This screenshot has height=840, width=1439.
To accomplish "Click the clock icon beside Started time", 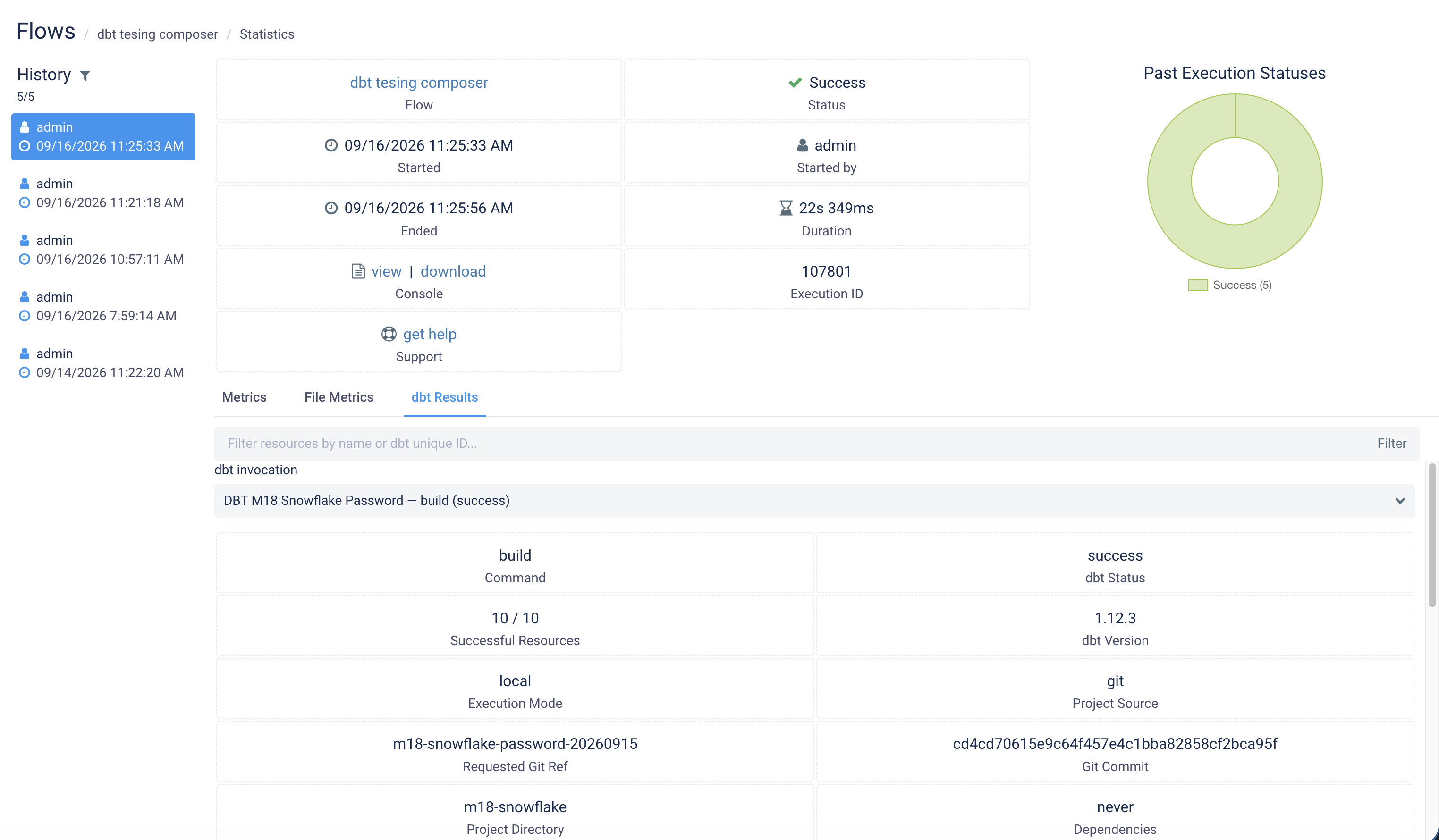I will (331, 145).
